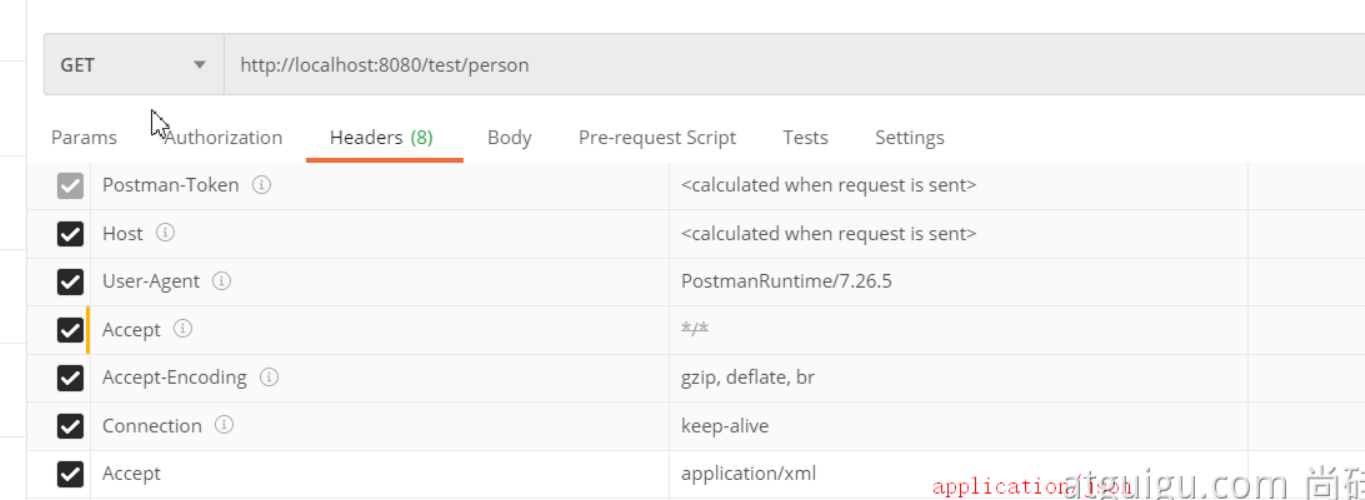Open the Pre-request Script tab
1365x500 pixels.
[657, 138]
